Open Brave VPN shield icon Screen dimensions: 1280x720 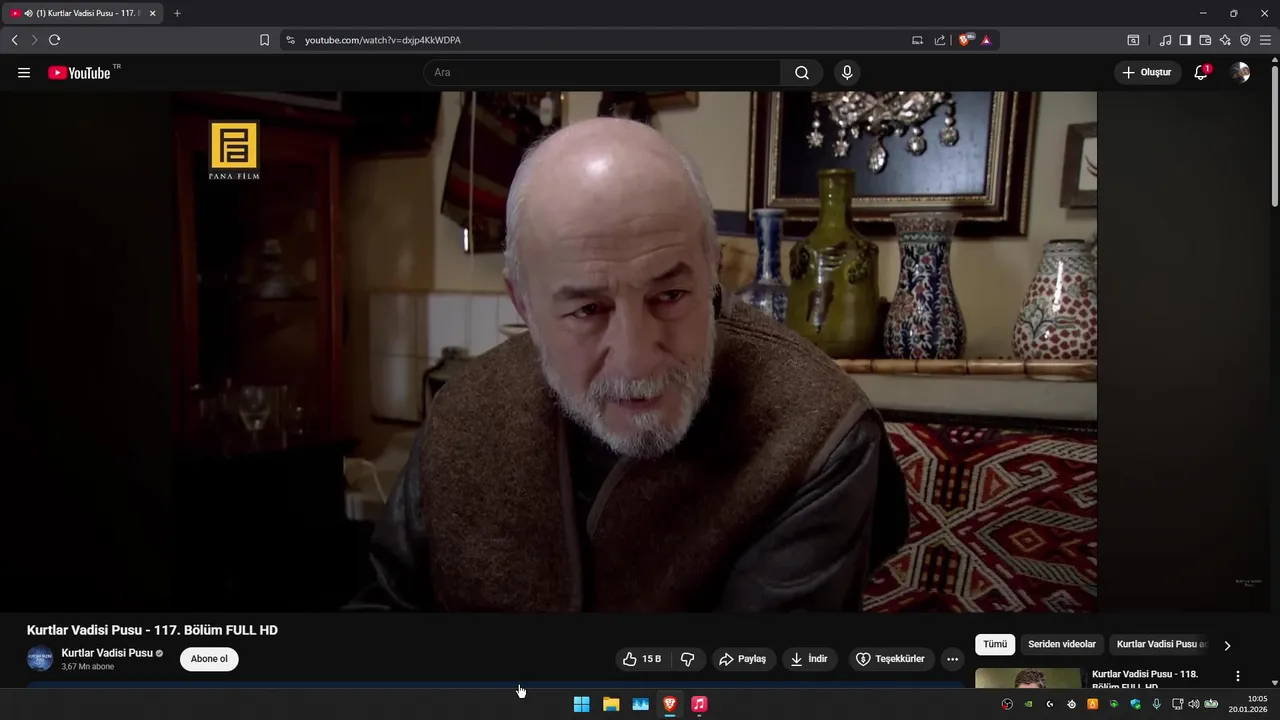(1245, 40)
